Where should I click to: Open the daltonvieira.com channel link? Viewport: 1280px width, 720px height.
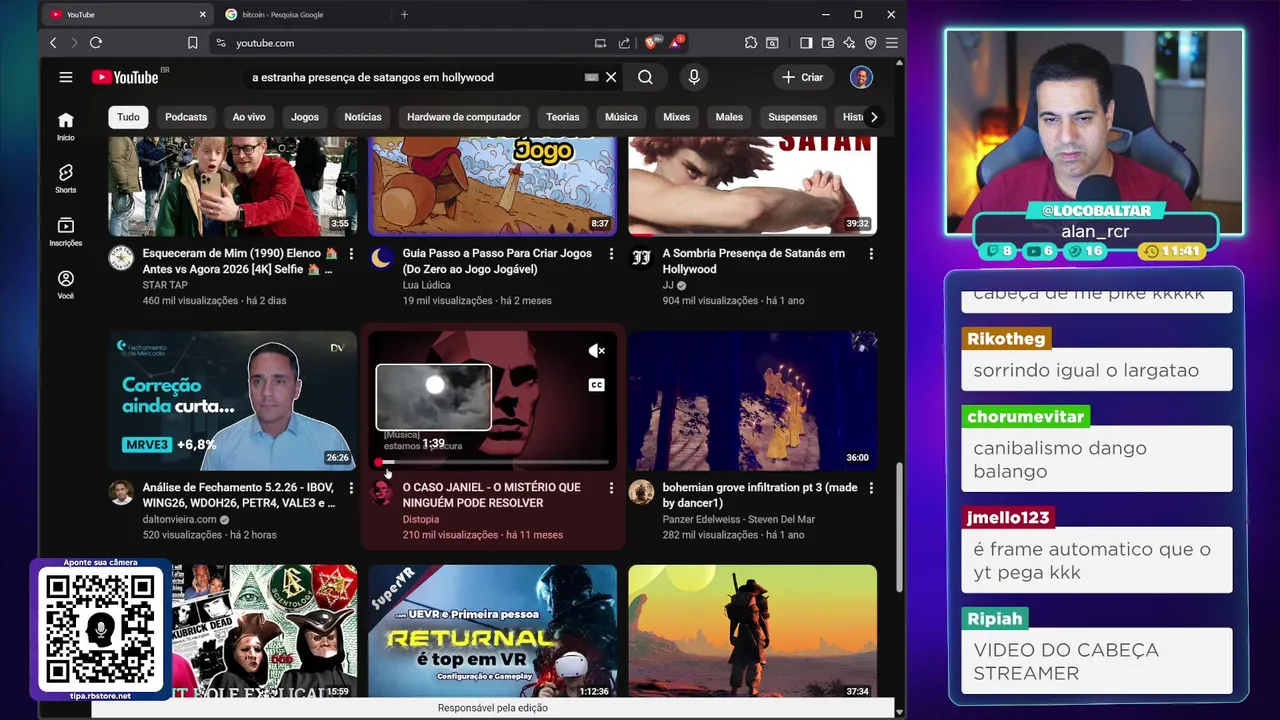[x=180, y=520]
